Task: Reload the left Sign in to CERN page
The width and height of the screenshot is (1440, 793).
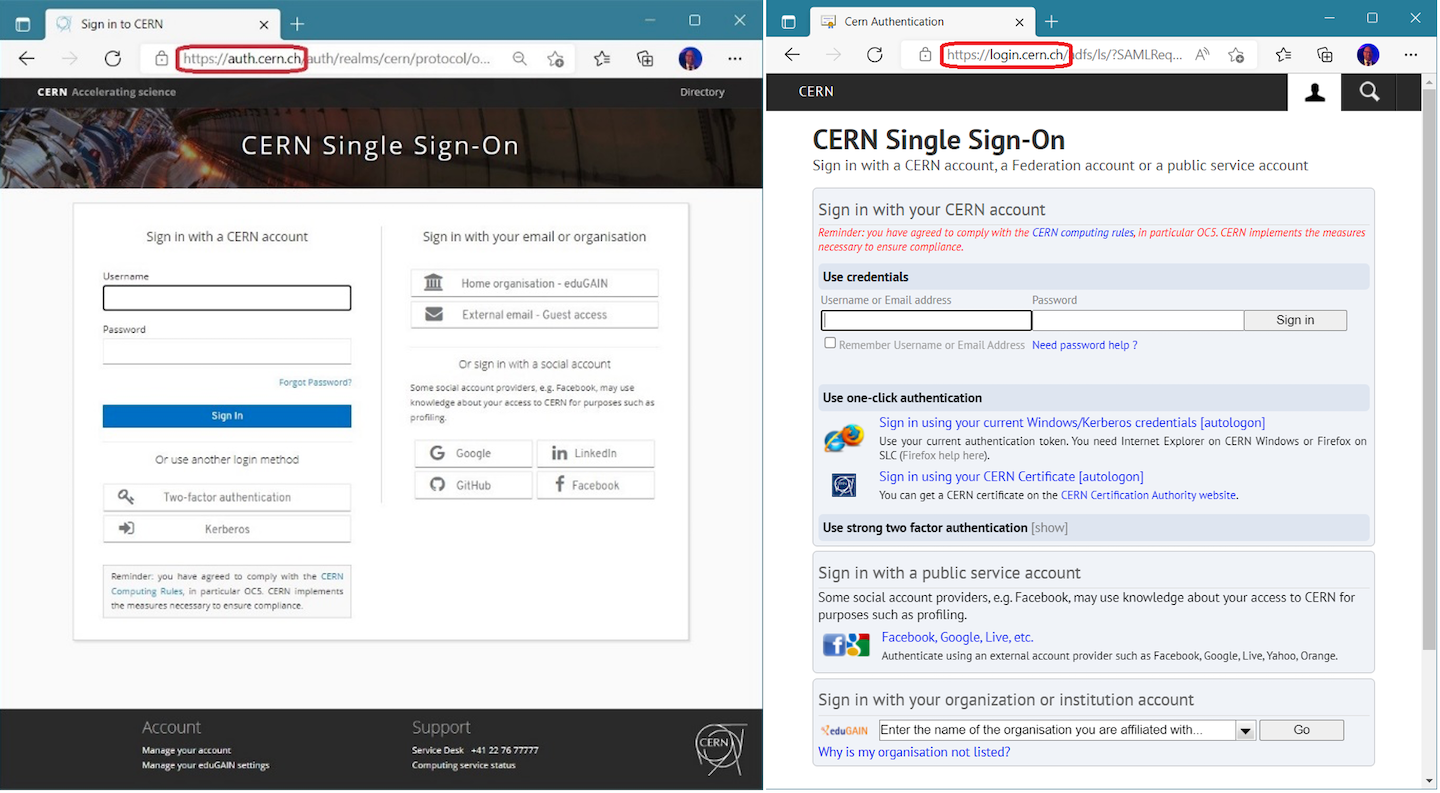Action: click(113, 59)
